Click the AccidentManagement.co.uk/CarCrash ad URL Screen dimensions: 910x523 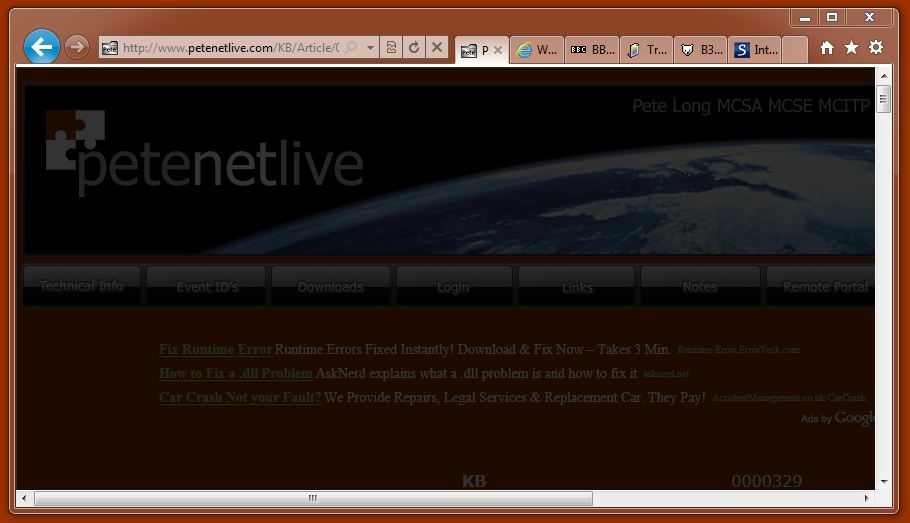(789, 398)
